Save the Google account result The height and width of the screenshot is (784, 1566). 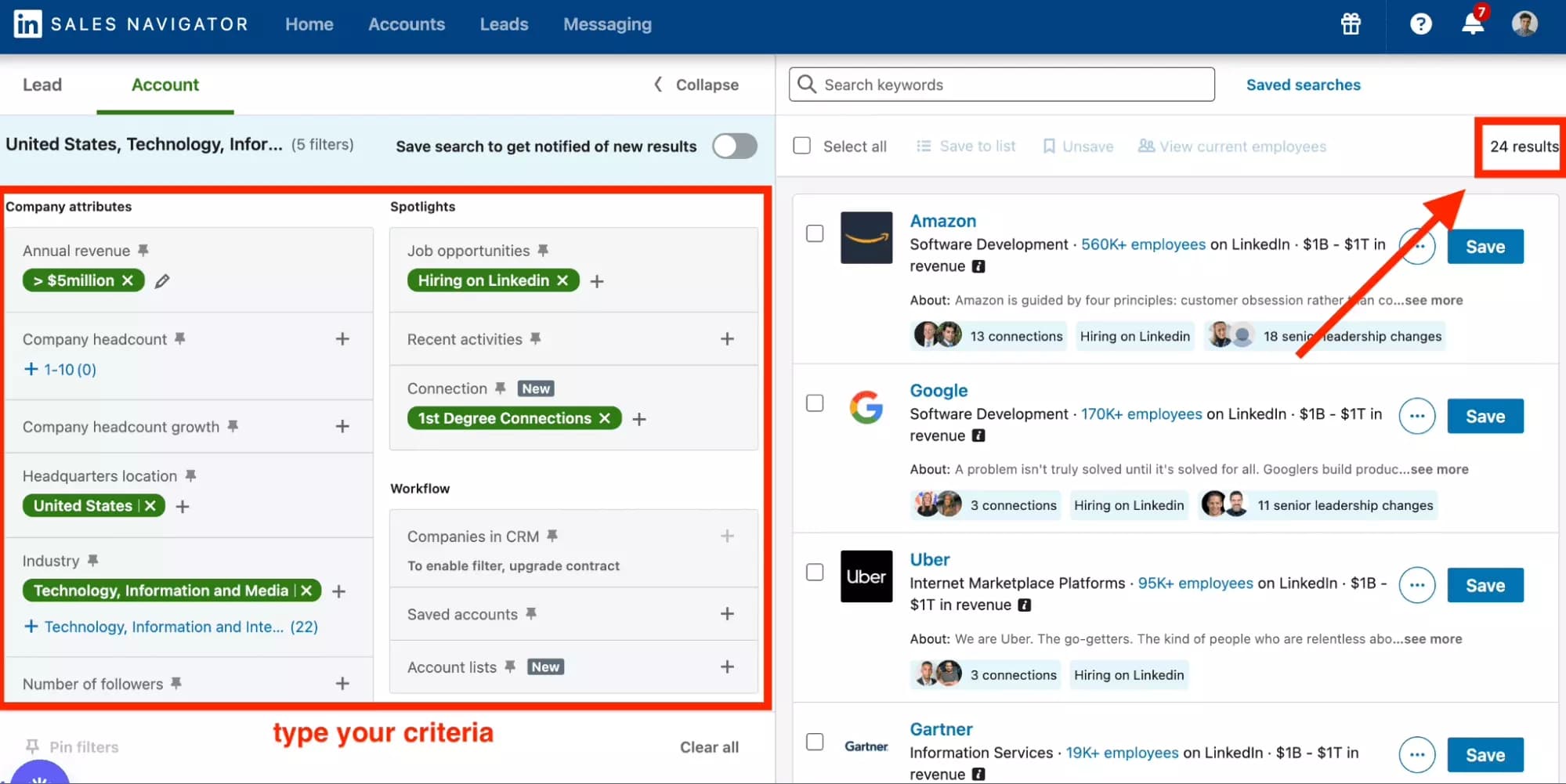click(1485, 416)
